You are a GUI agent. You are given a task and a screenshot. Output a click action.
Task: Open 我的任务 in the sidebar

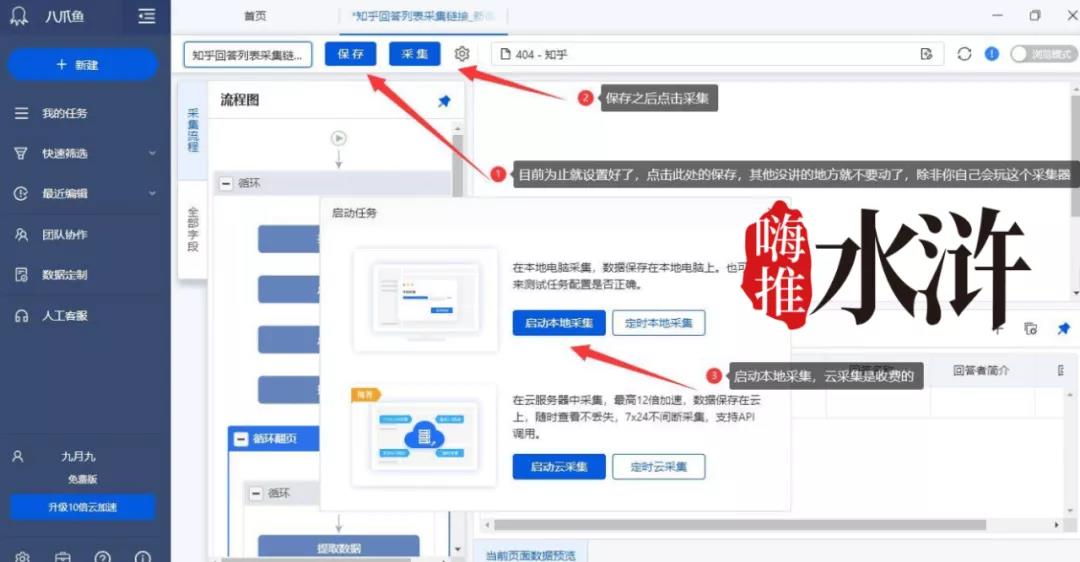(x=64, y=113)
